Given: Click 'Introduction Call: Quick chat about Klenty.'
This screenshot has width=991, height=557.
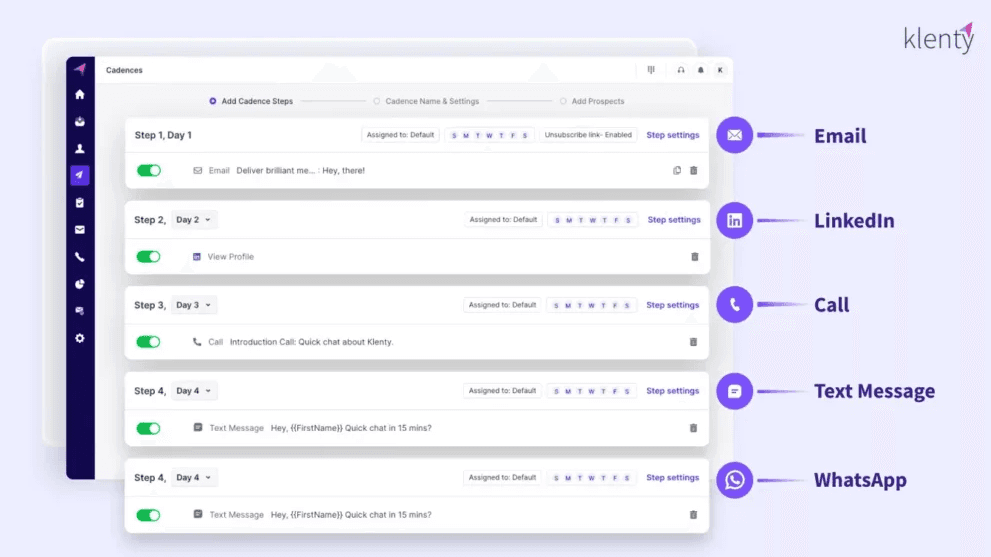Looking at the screenshot, I should [312, 342].
